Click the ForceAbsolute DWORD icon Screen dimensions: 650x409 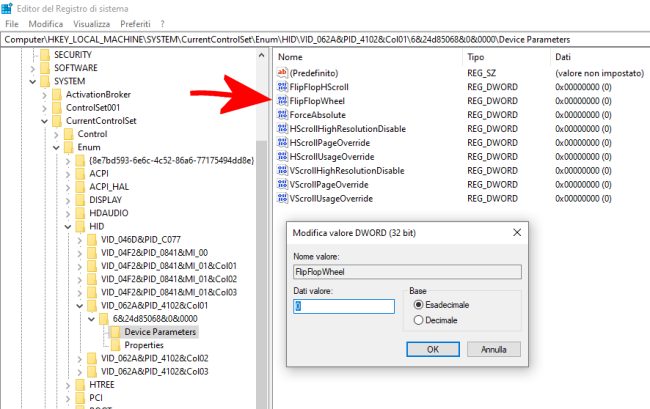(x=282, y=114)
